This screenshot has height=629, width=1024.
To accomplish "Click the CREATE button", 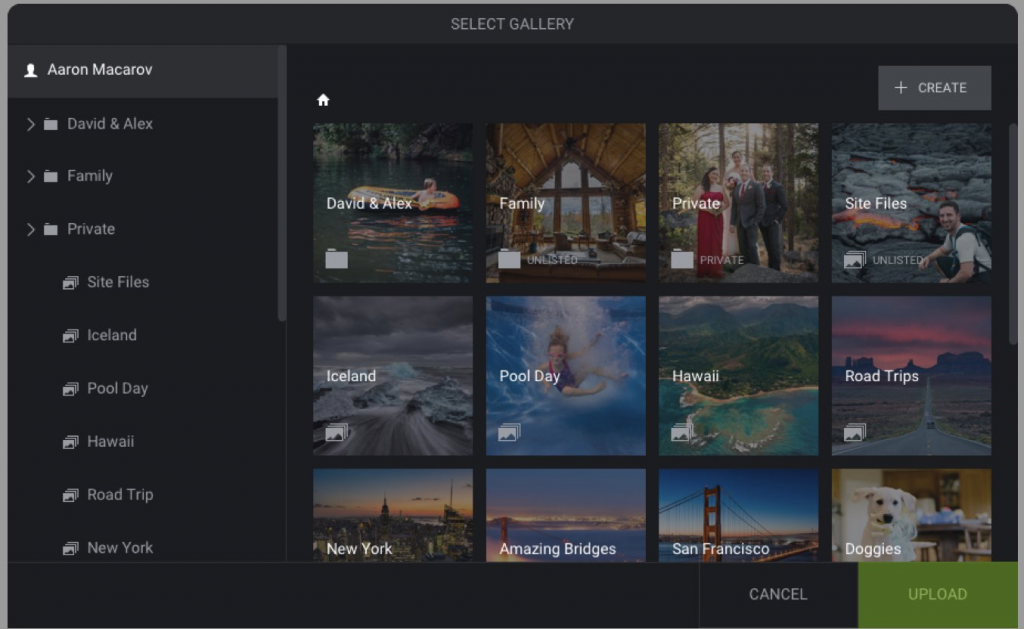I will point(935,88).
